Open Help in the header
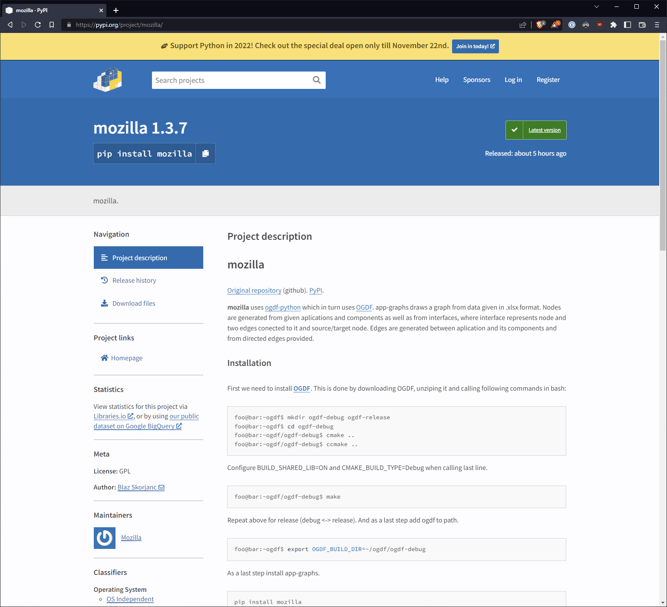Viewport: 667px width, 607px height. pyautogui.click(x=442, y=80)
